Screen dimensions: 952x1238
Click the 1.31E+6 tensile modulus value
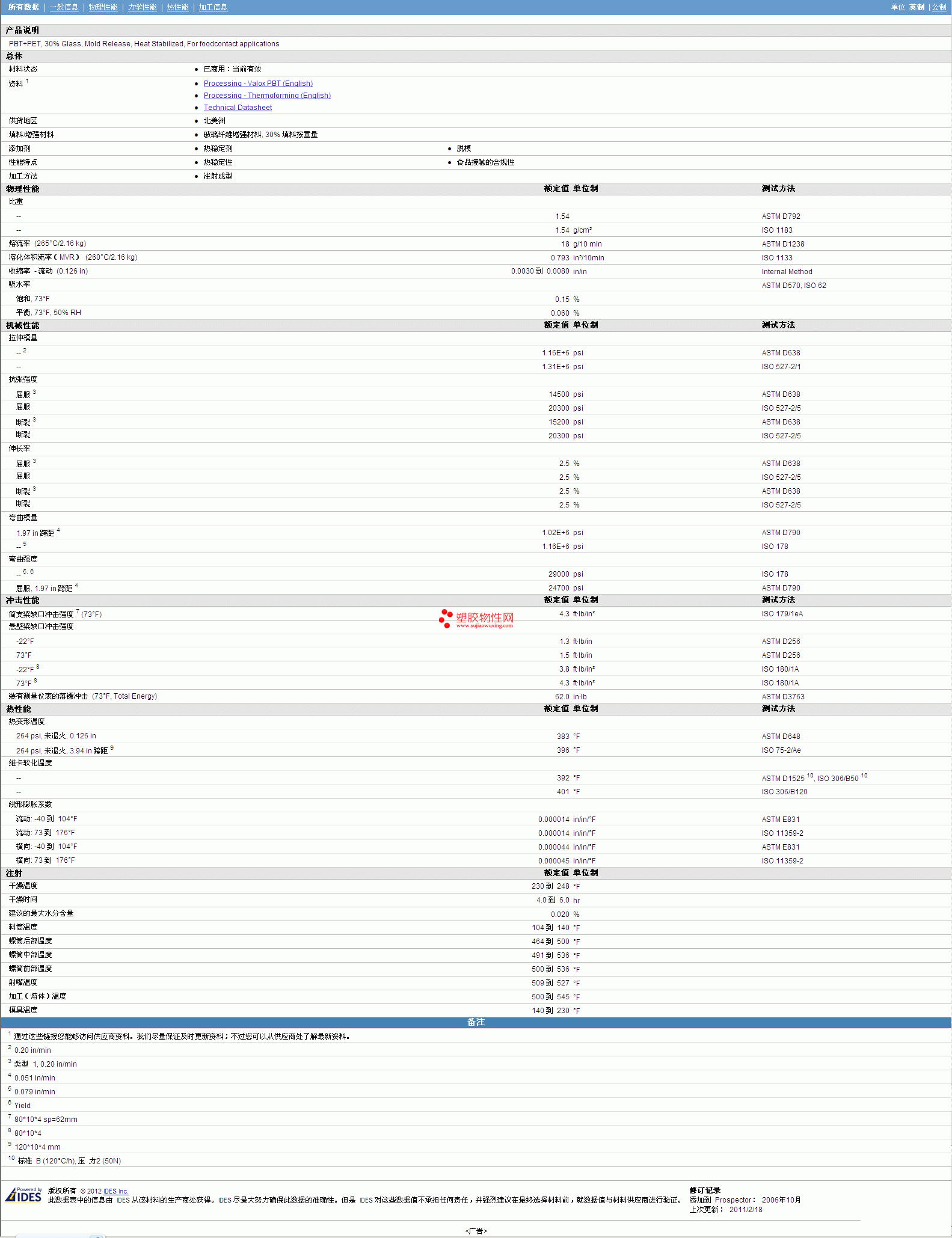(x=556, y=367)
